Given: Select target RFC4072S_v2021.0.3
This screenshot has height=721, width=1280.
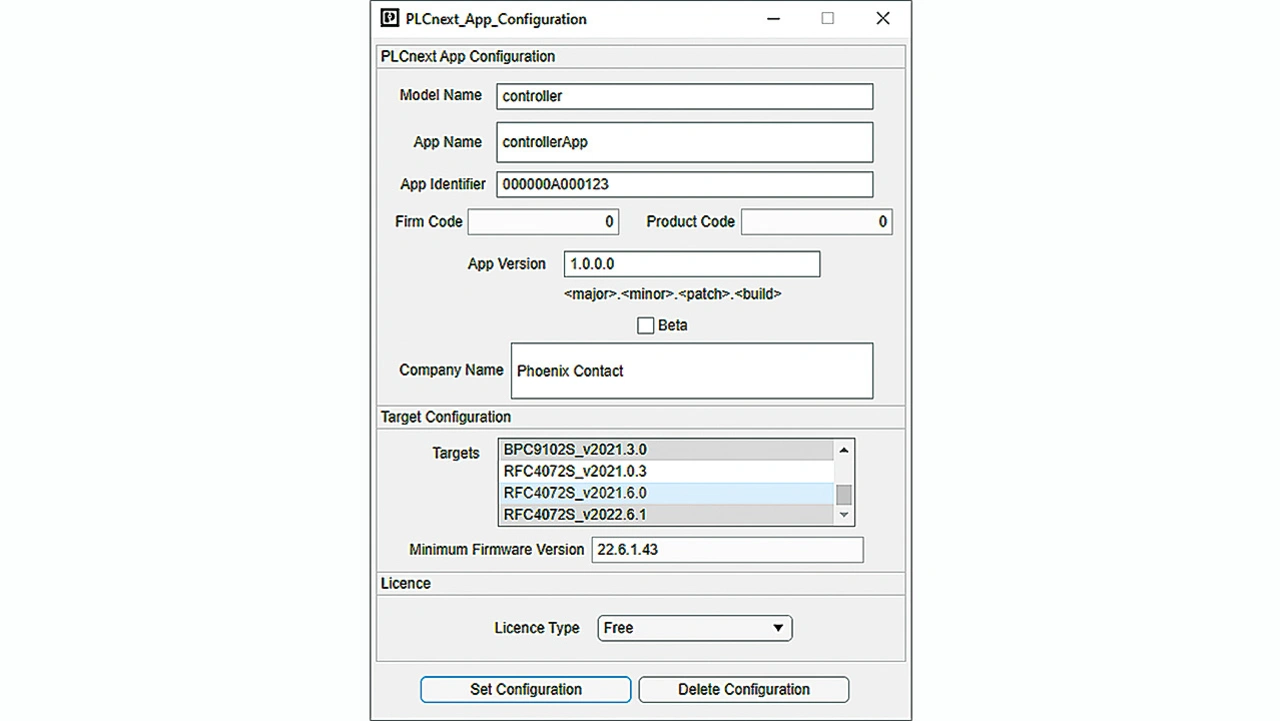Looking at the screenshot, I should coord(666,471).
